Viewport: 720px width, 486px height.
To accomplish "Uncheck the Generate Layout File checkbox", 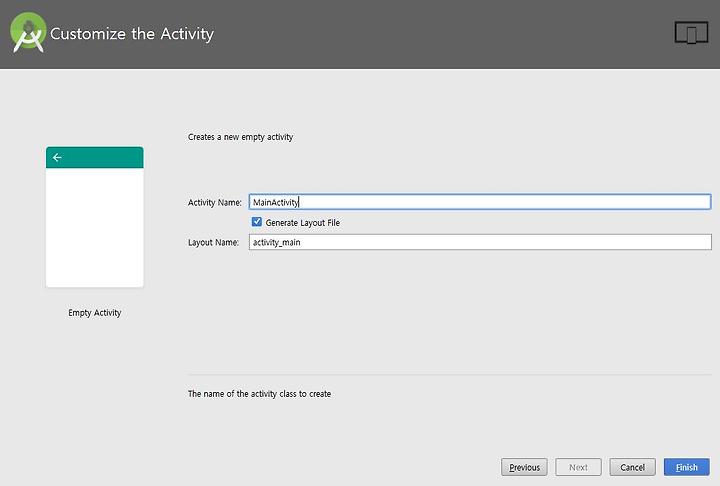I will (x=257, y=222).
